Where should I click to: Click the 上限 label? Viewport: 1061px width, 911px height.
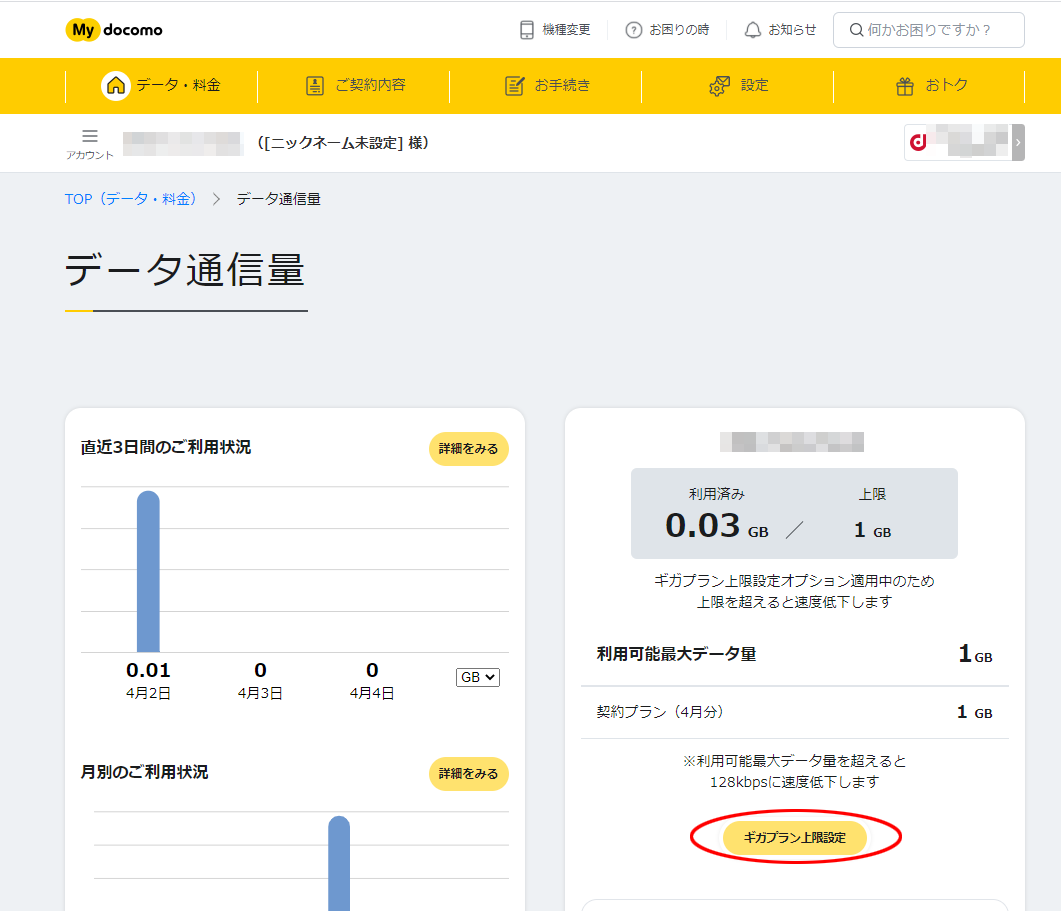coord(872,494)
